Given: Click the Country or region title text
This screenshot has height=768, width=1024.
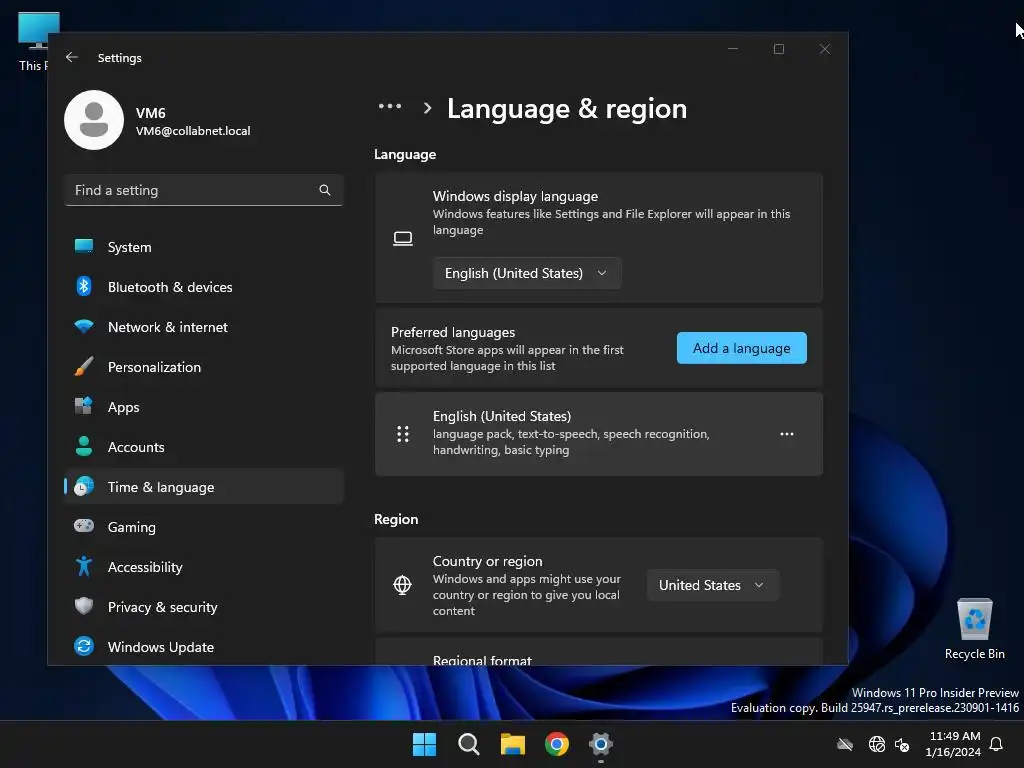Looking at the screenshot, I should click(487, 561).
